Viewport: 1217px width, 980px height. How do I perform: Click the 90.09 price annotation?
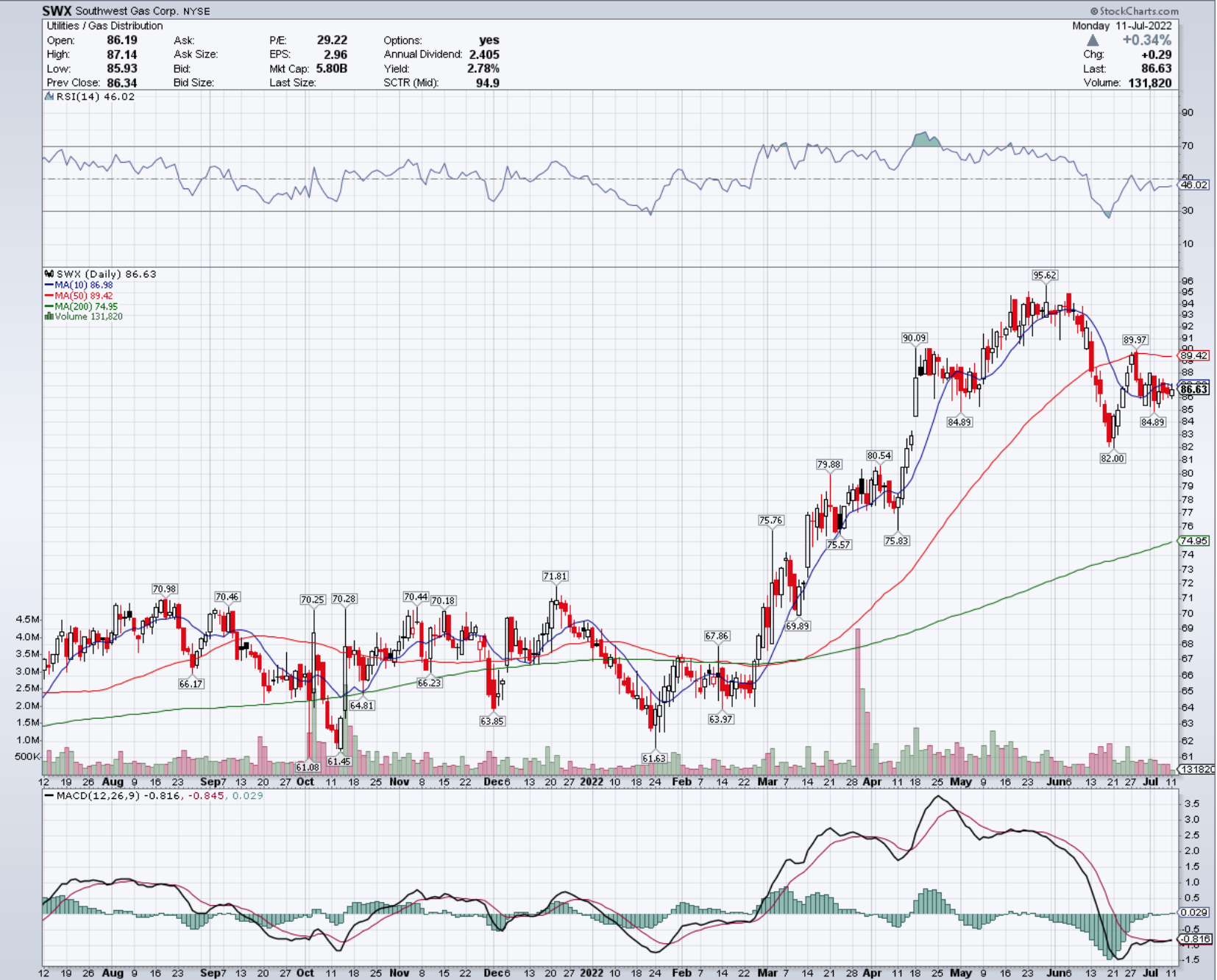(914, 338)
